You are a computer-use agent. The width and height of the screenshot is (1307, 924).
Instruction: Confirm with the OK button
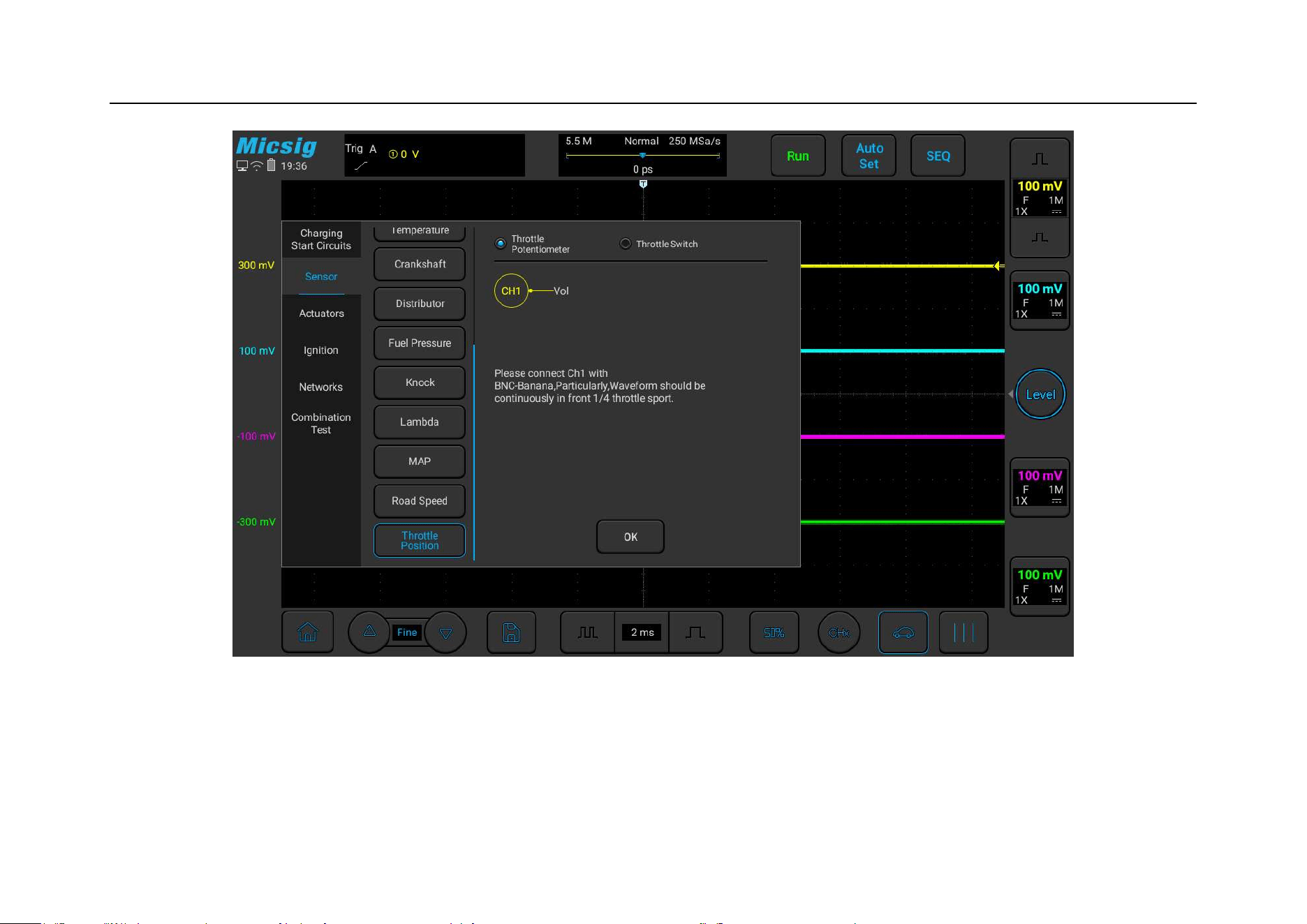[x=630, y=537]
